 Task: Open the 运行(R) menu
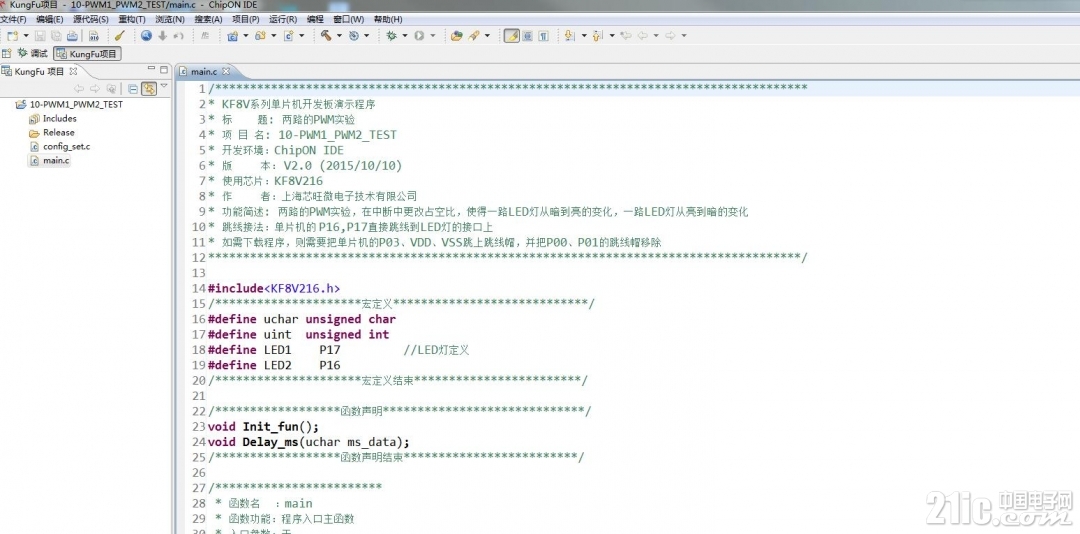[283, 19]
